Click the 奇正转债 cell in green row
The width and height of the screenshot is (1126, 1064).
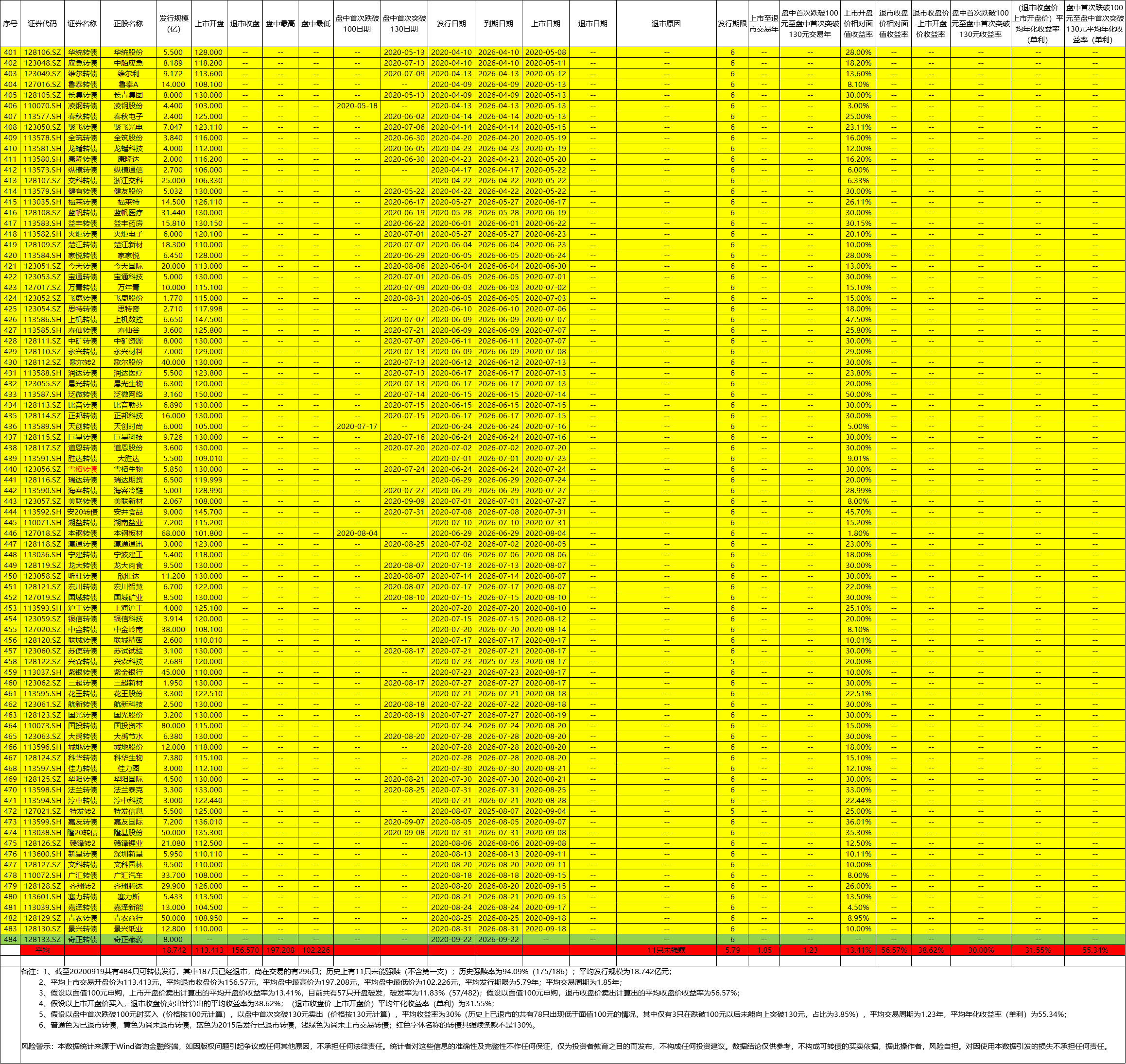(82, 939)
